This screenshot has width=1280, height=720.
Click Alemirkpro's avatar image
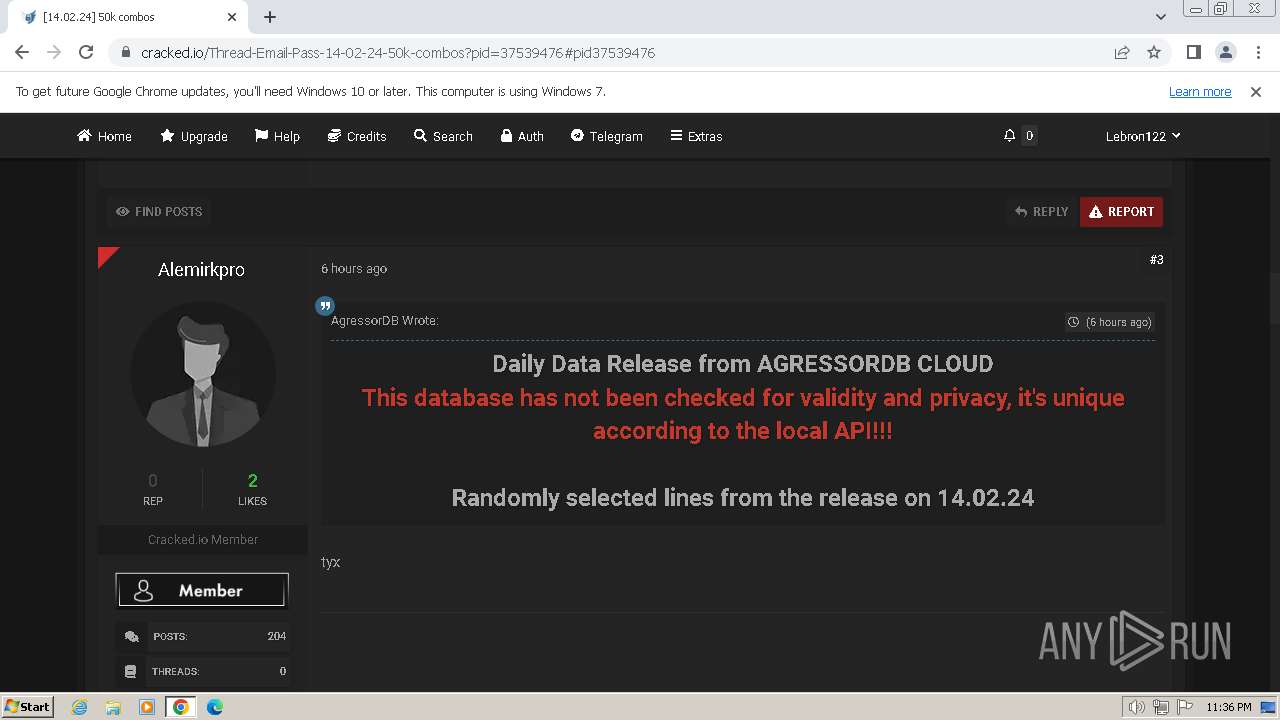pos(203,375)
